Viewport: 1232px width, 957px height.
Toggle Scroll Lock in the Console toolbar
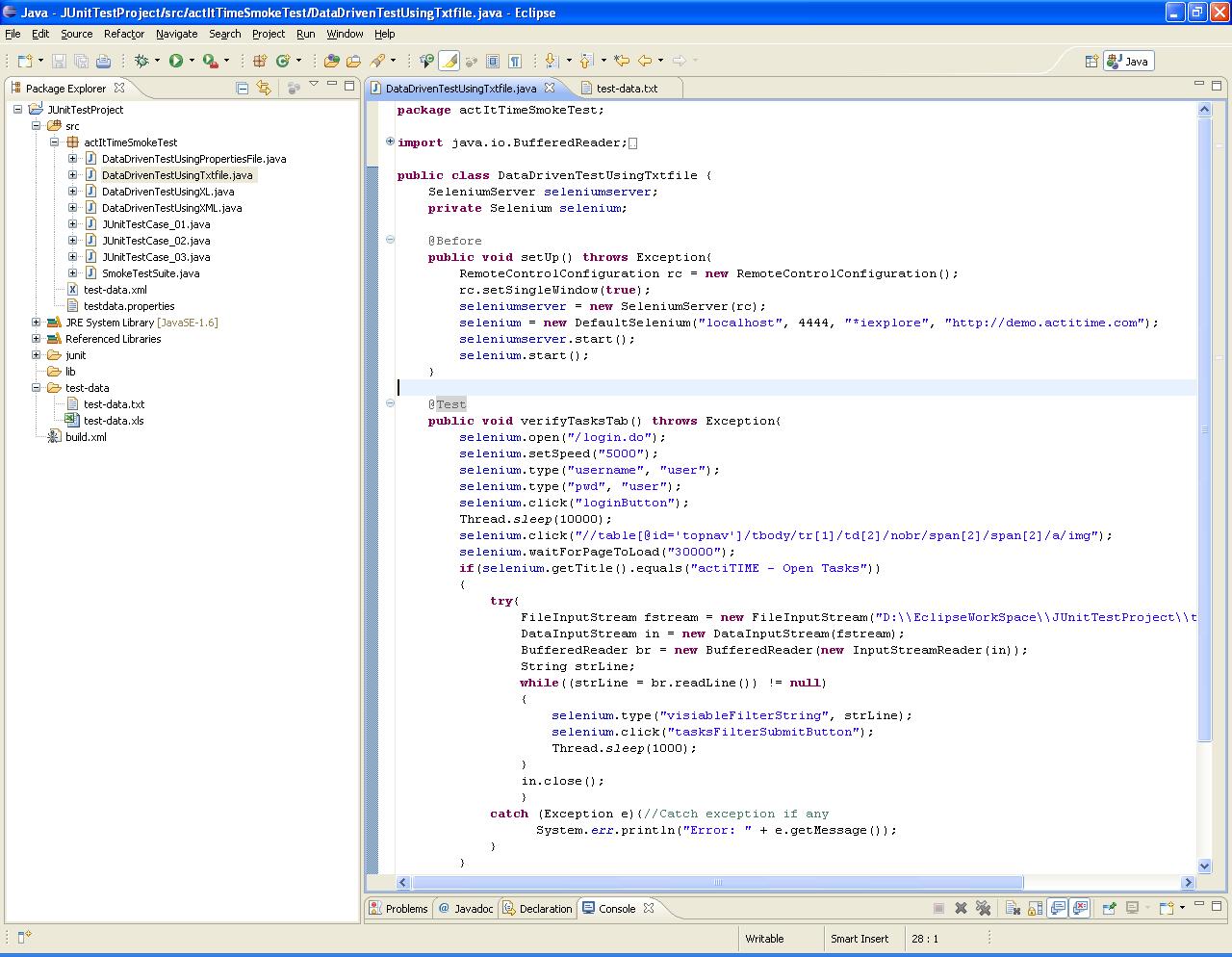pos(1035,908)
